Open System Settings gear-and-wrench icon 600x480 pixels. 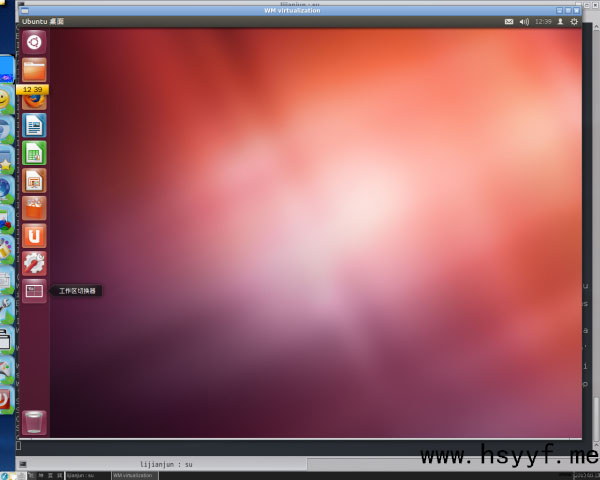point(34,263)
